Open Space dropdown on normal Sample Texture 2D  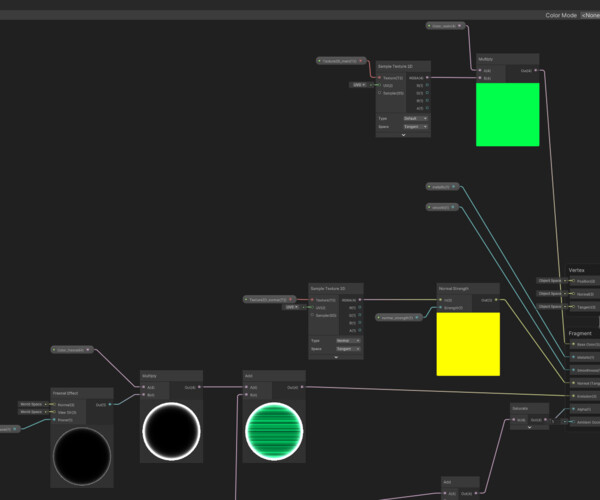click(348, 349)
